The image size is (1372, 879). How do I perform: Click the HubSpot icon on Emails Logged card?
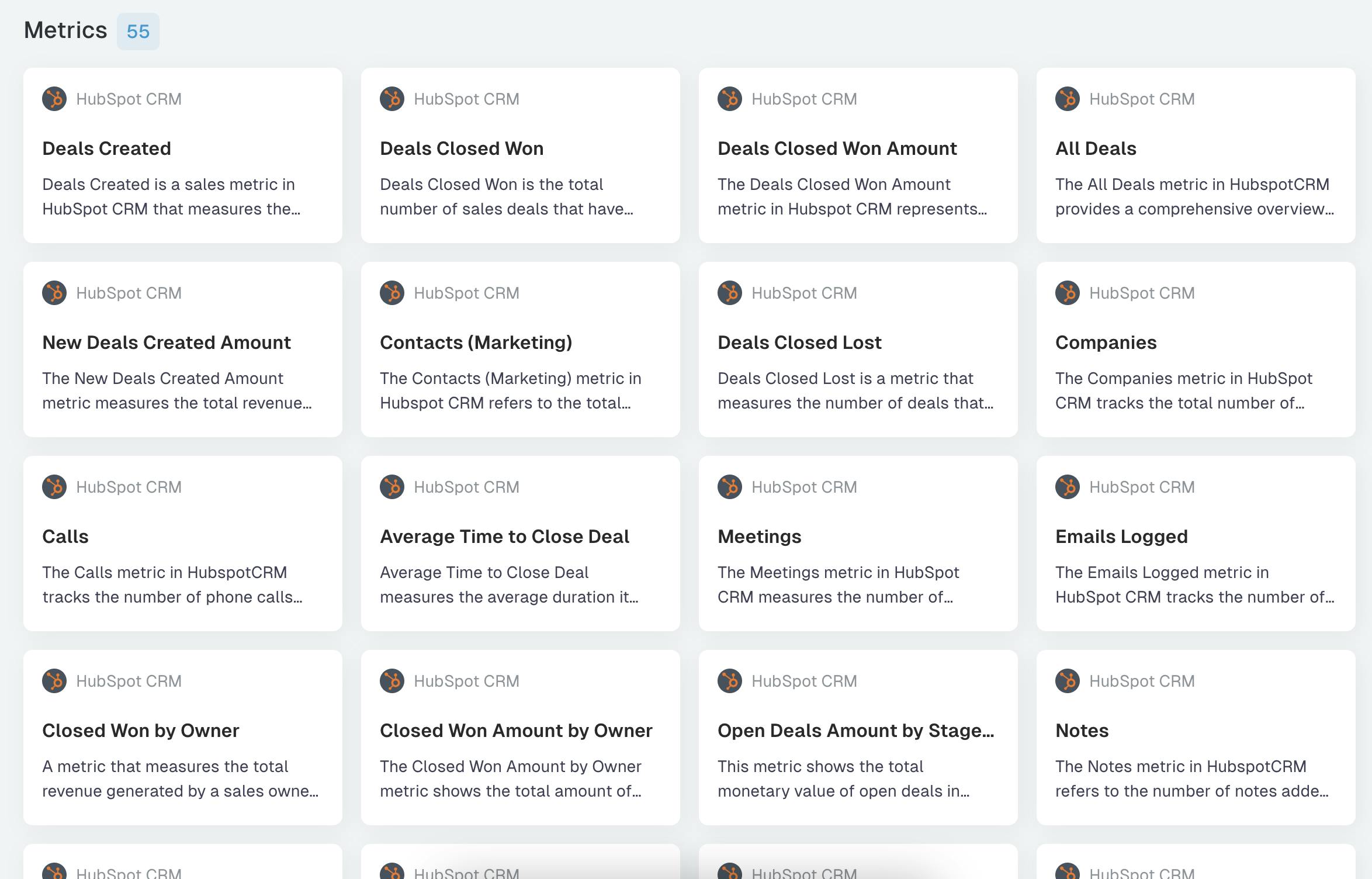click(1068, 487)
